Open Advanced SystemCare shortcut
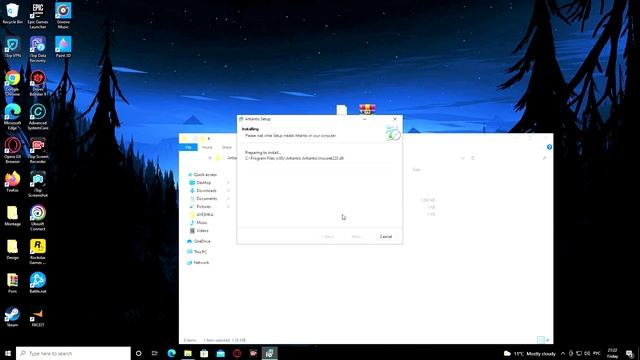The height and width of the screenshot is (360, 640). coord(38,117)
